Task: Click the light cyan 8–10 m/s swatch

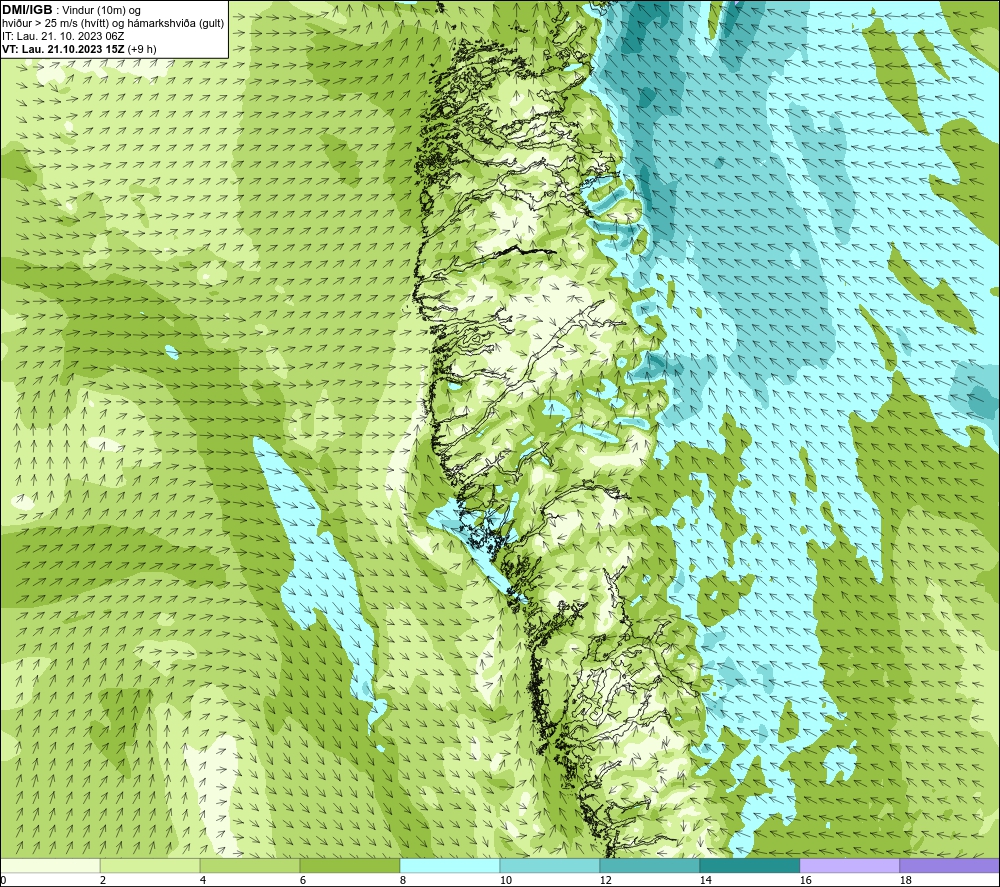Action: (x=450, y=865)
